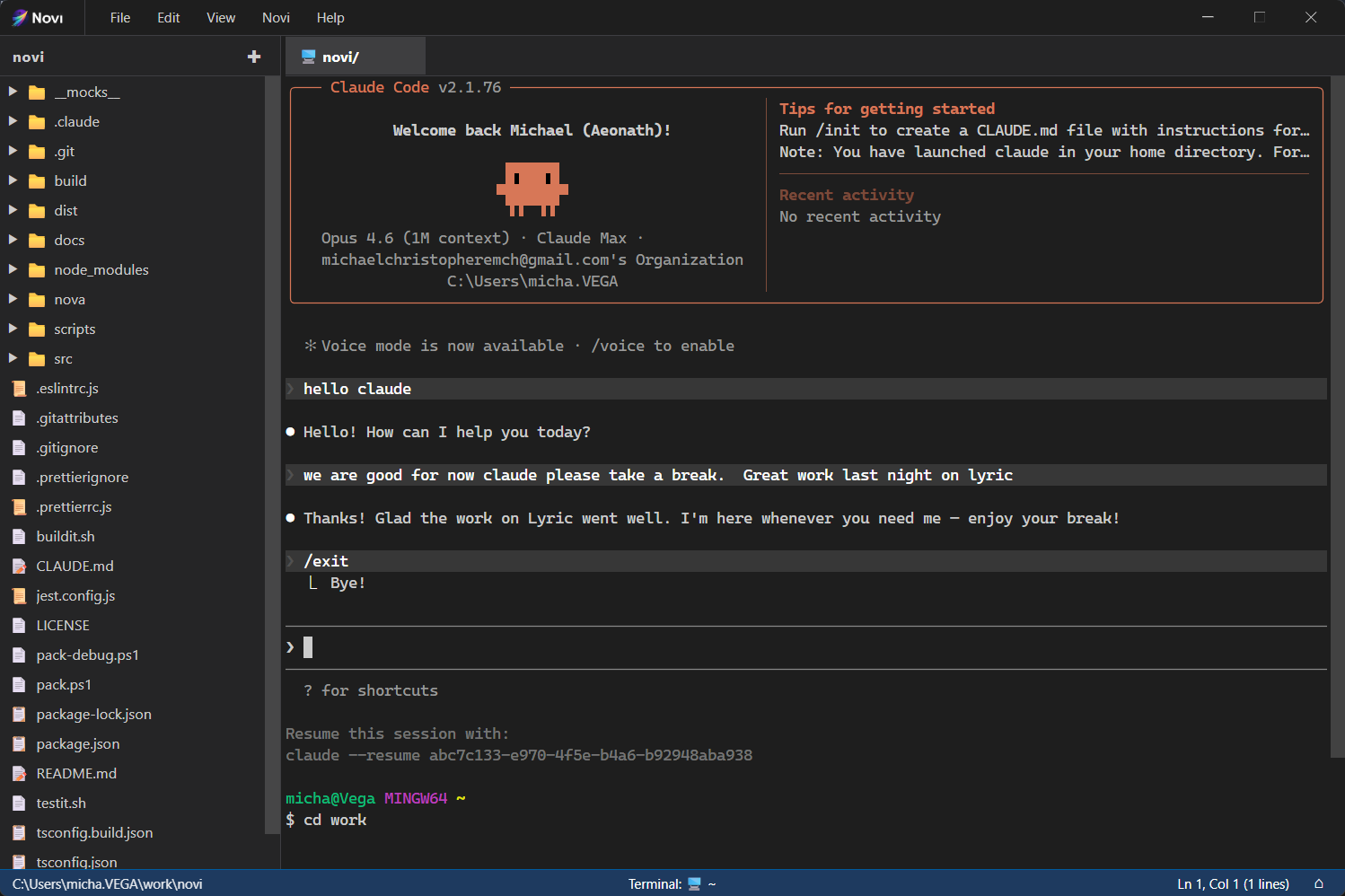
Task: Expand the .claude folder tree arrow
Action: click(x=13, y=121)
